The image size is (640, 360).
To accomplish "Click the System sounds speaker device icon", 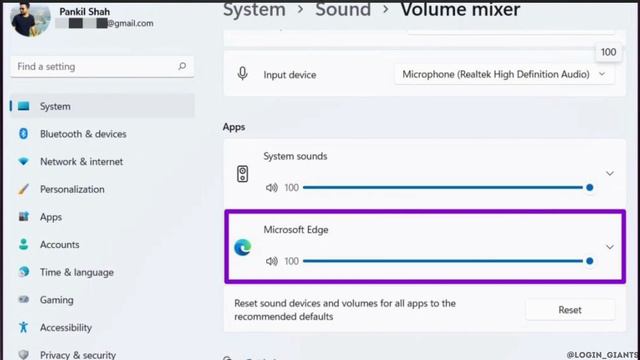I will 242,174.
